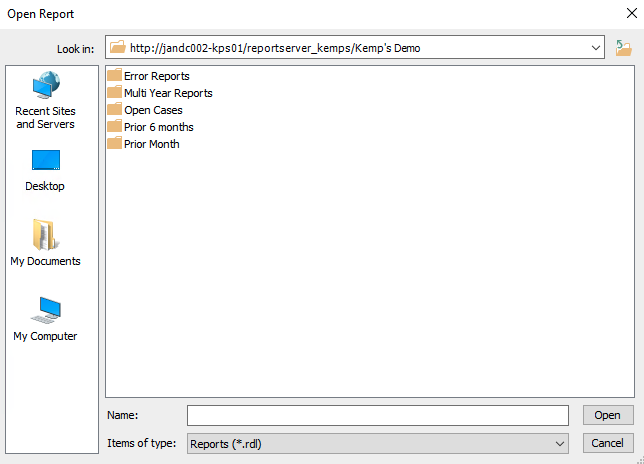644x464 pixels.
Task: Expand the Items of type dropdown
Action: (560, 443)
